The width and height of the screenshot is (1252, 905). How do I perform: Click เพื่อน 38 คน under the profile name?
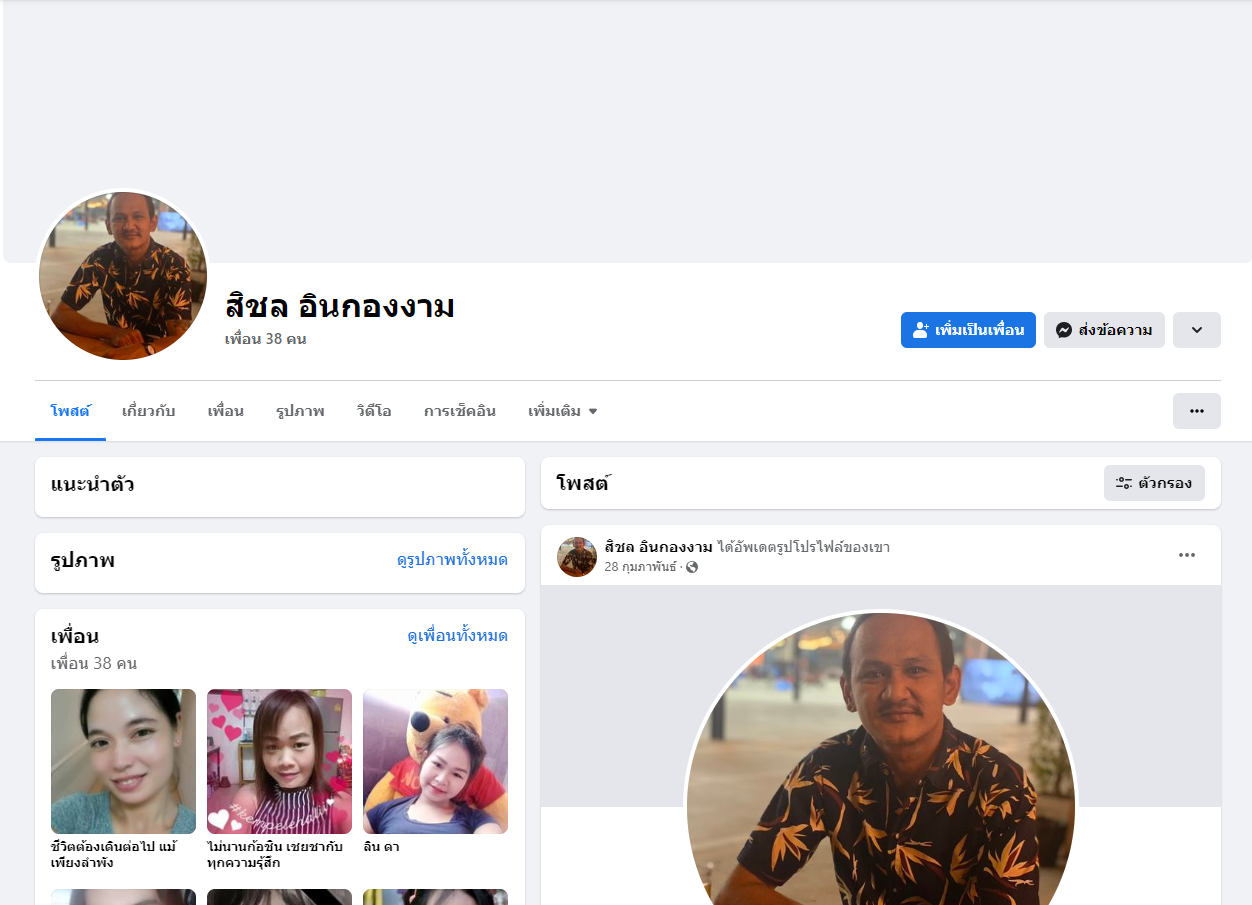(265, 339)
